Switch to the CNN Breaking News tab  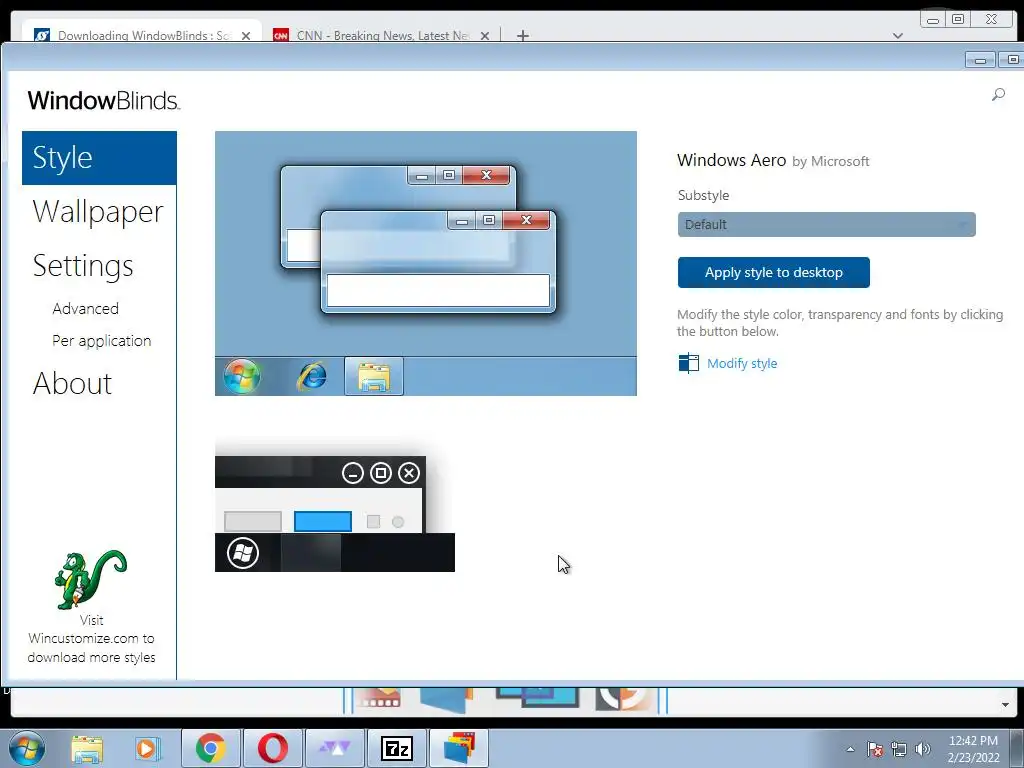click(x=381, y=35)
